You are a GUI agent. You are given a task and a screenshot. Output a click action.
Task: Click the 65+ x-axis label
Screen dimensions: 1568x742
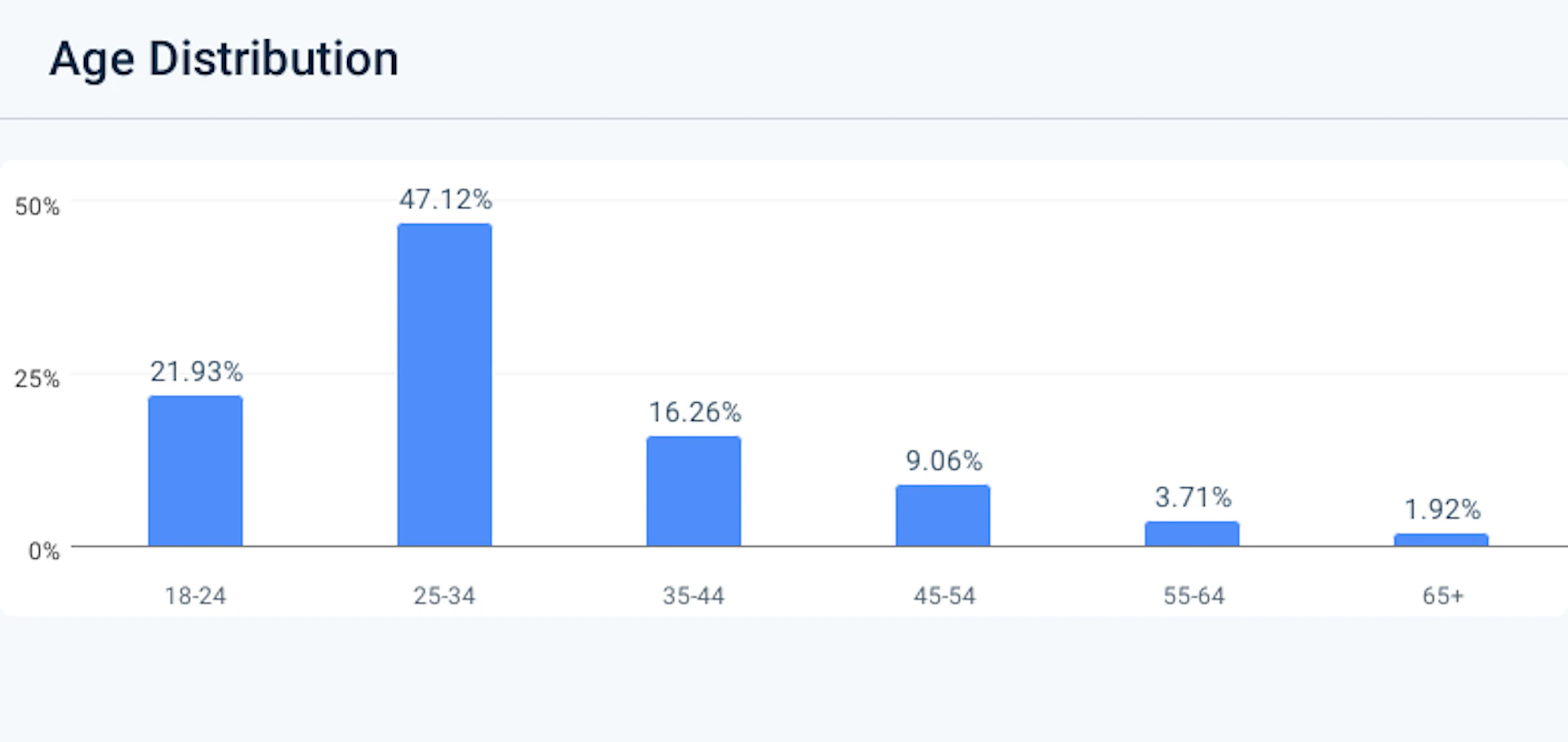pos(1442,596)
